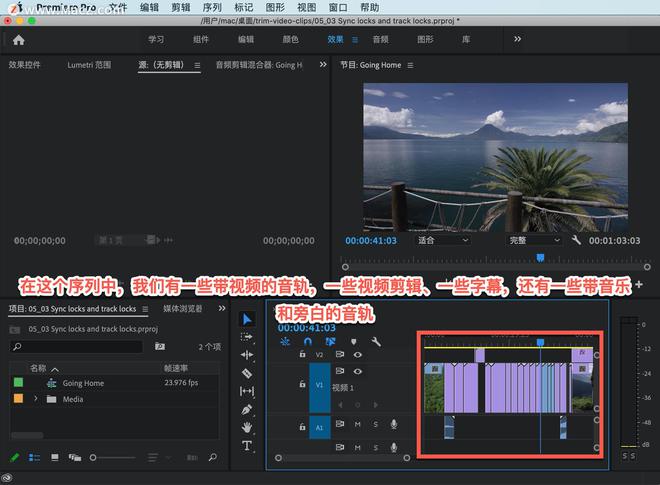Expand the Media folder bin
This screenshot has height=485, width=660.
(36, 399)
